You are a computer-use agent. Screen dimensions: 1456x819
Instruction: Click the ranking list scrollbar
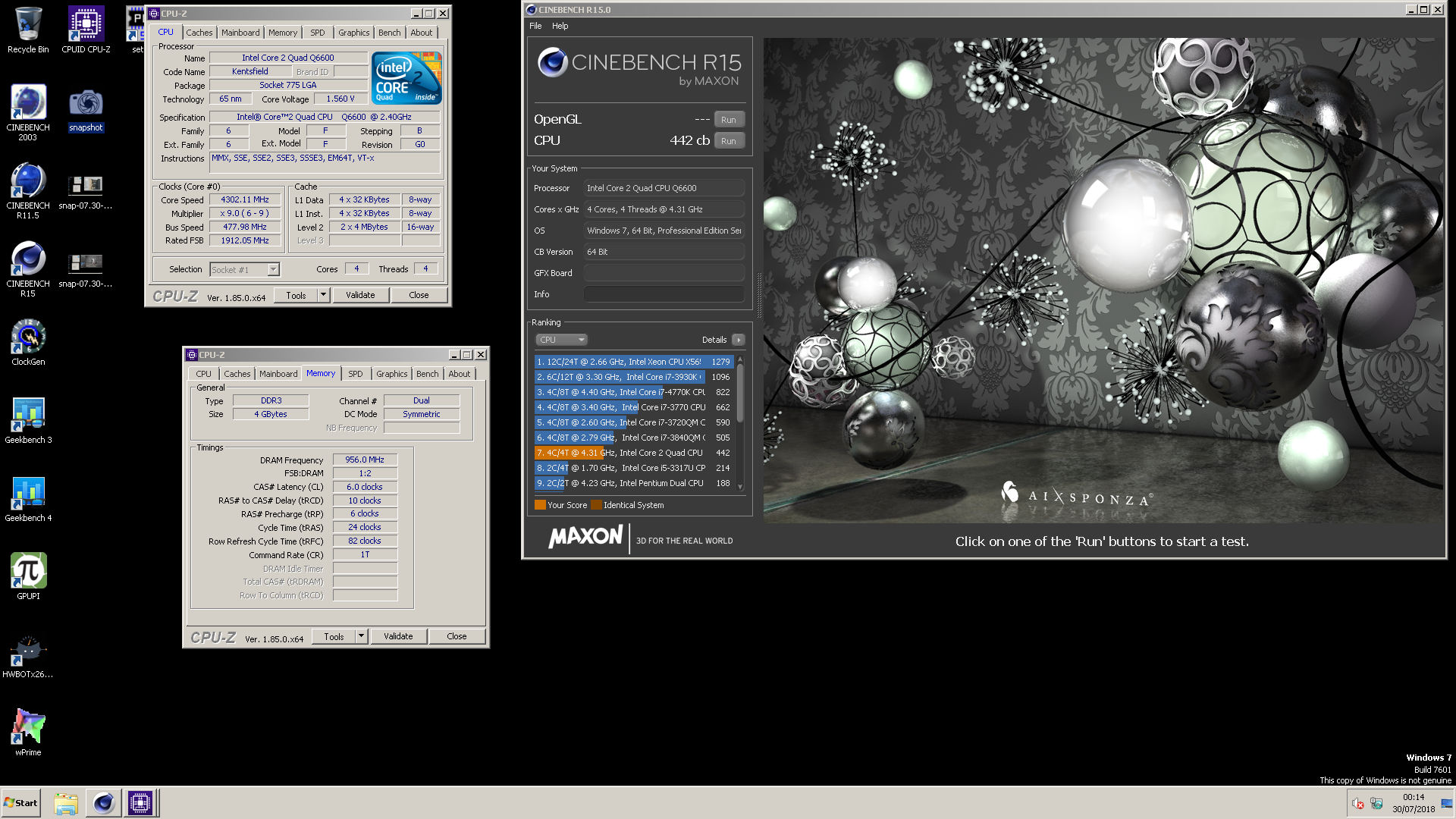click(x=740, y=394)
